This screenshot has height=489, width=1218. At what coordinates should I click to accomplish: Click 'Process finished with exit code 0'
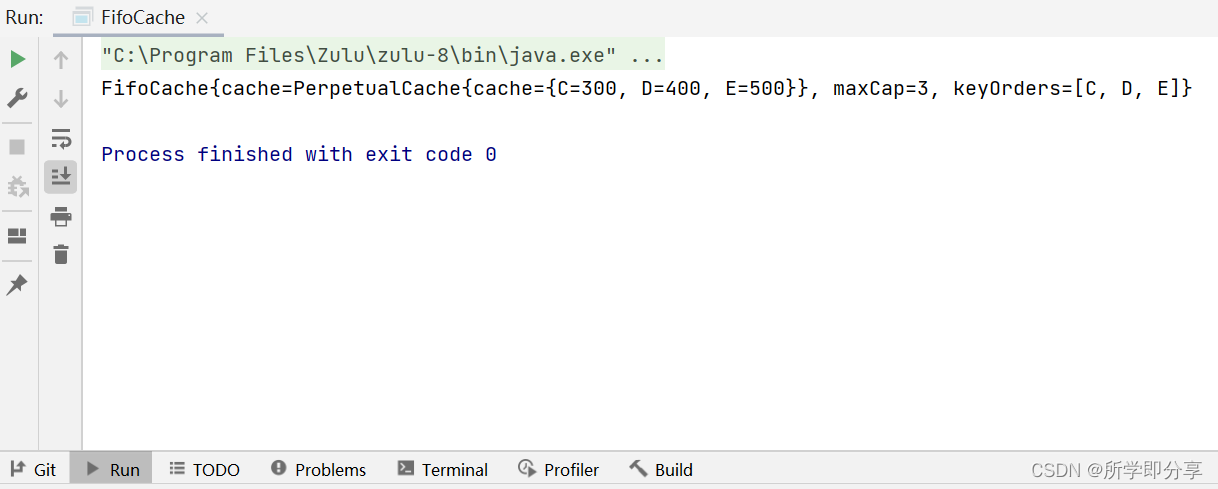tap(299, 154)
